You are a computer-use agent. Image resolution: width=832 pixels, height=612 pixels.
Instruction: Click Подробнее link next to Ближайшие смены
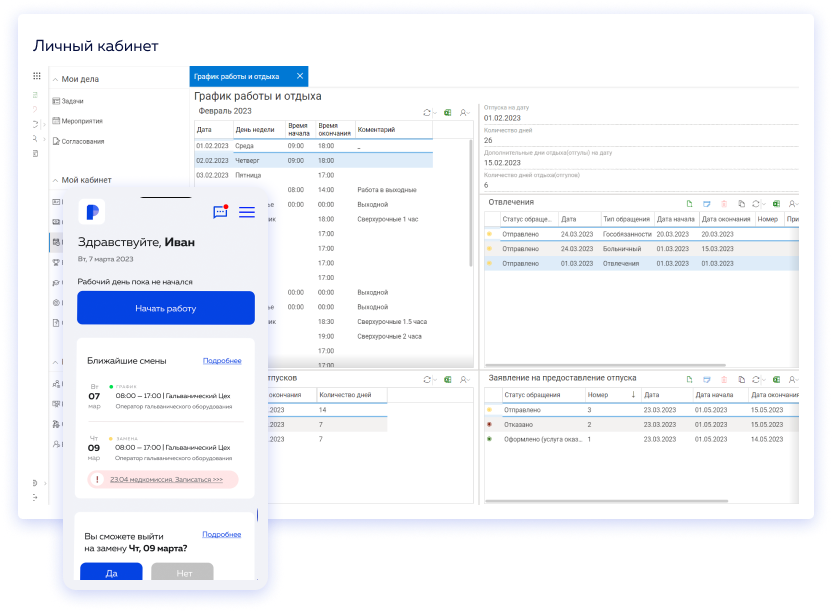[x=222, y=360]
